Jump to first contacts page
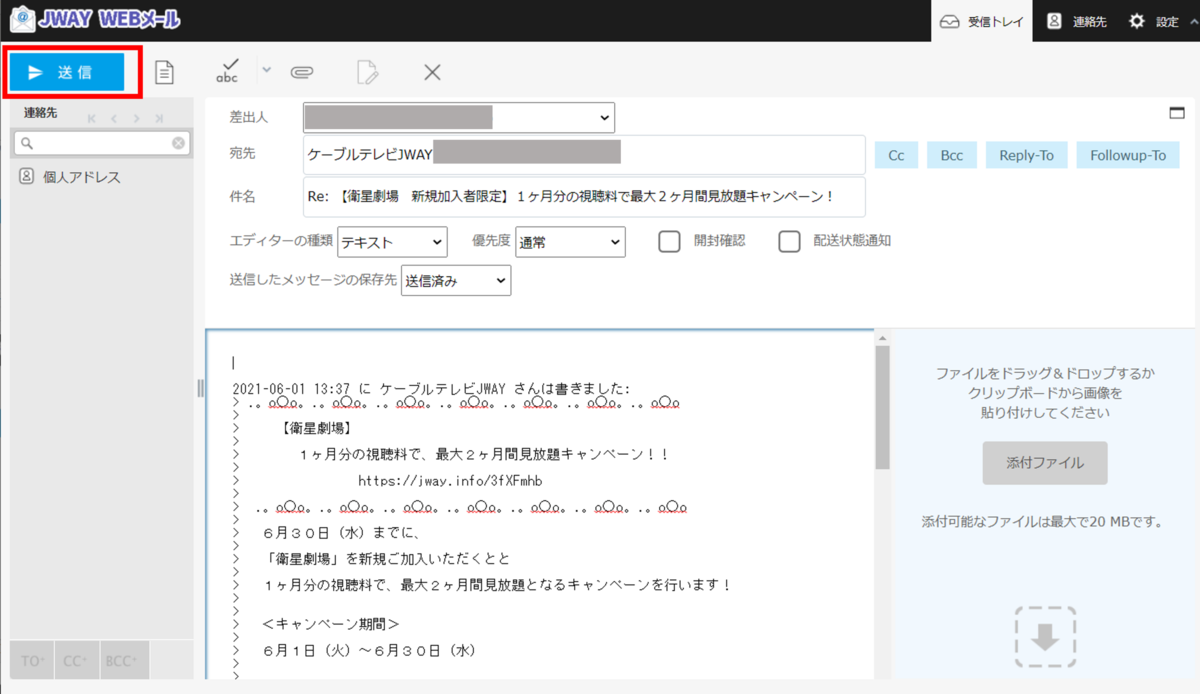This screenshot has width=1200, height=694. point(93,118)
